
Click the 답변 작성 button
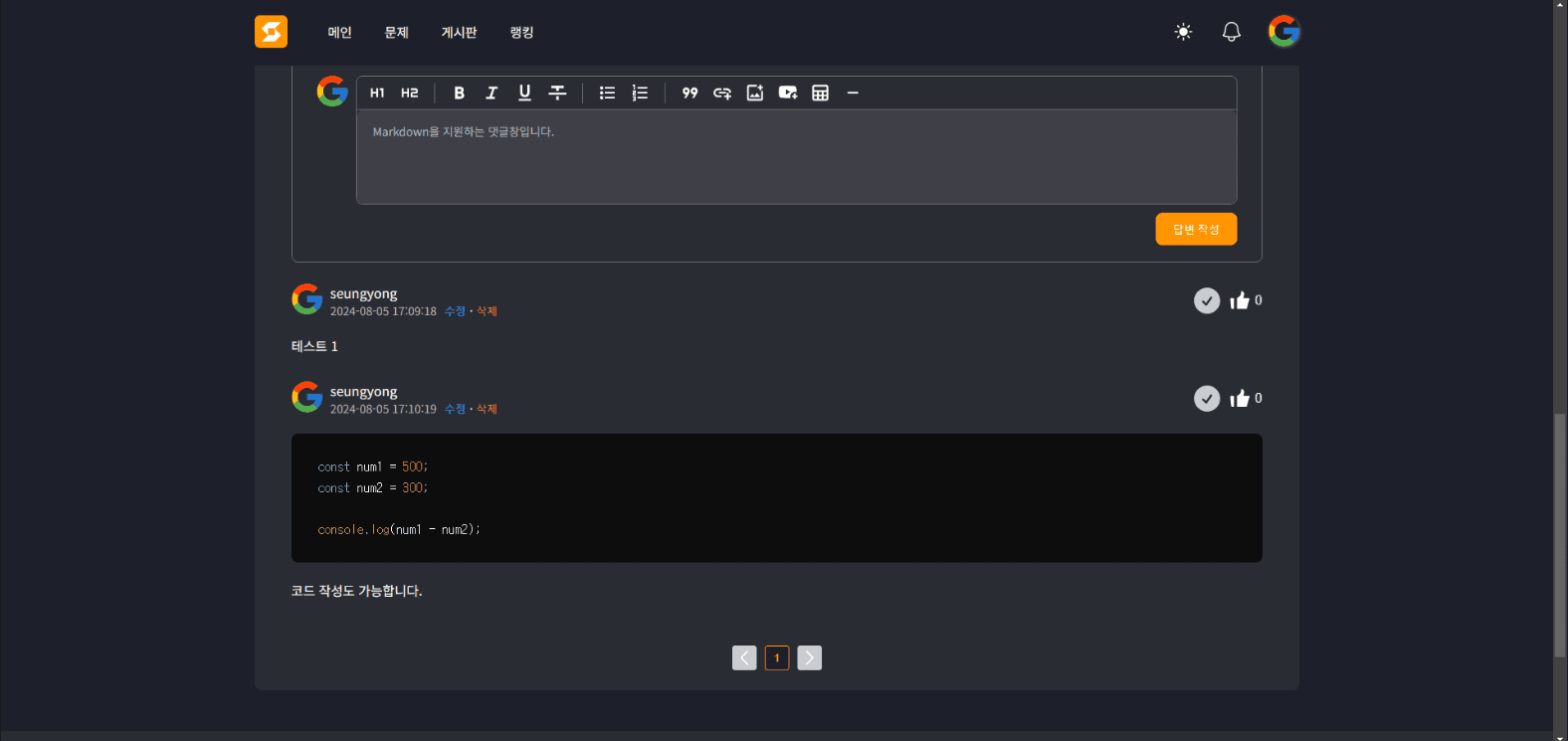click(1196, 229)
